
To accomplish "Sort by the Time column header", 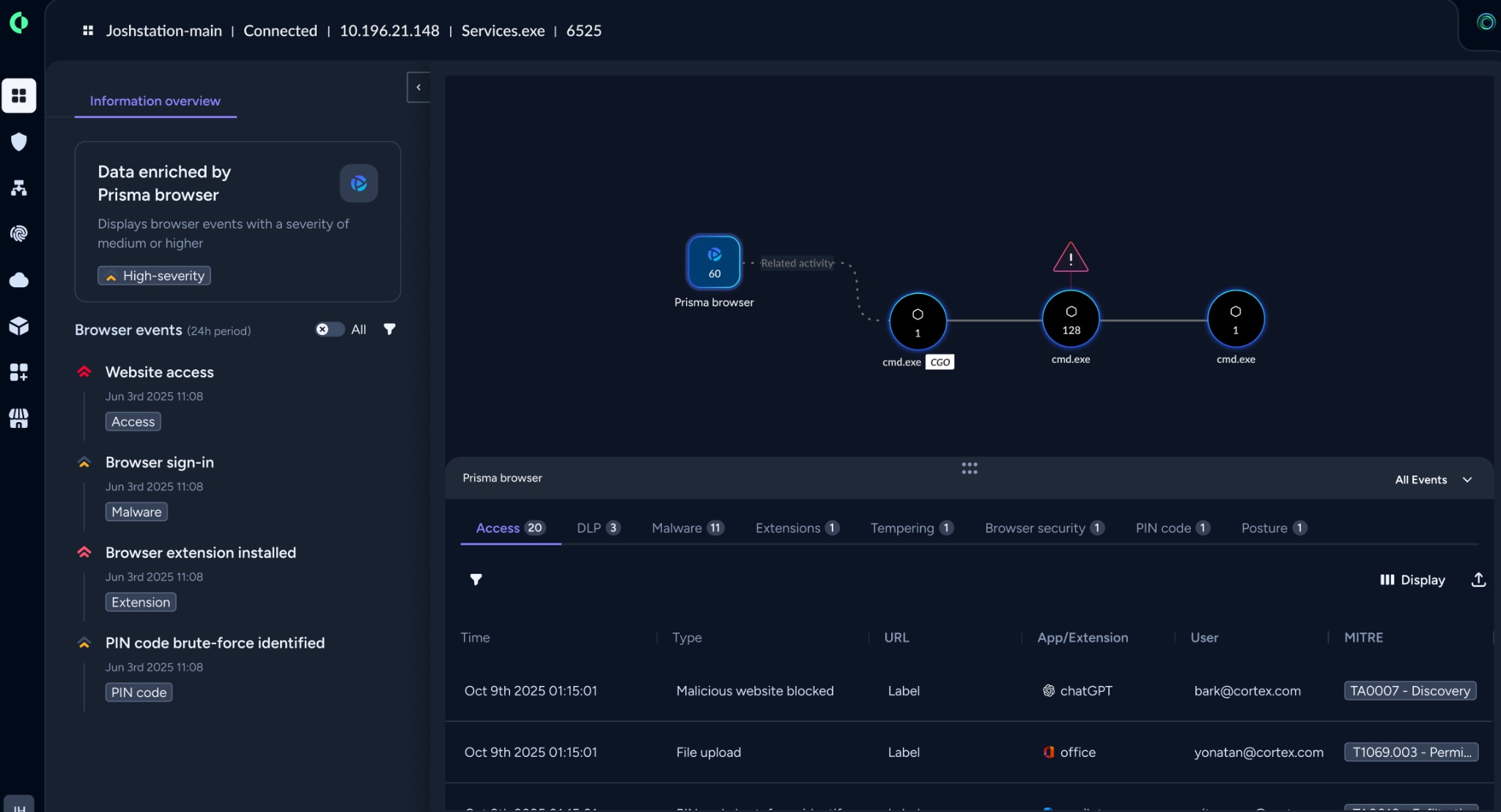I will point(475,637).
